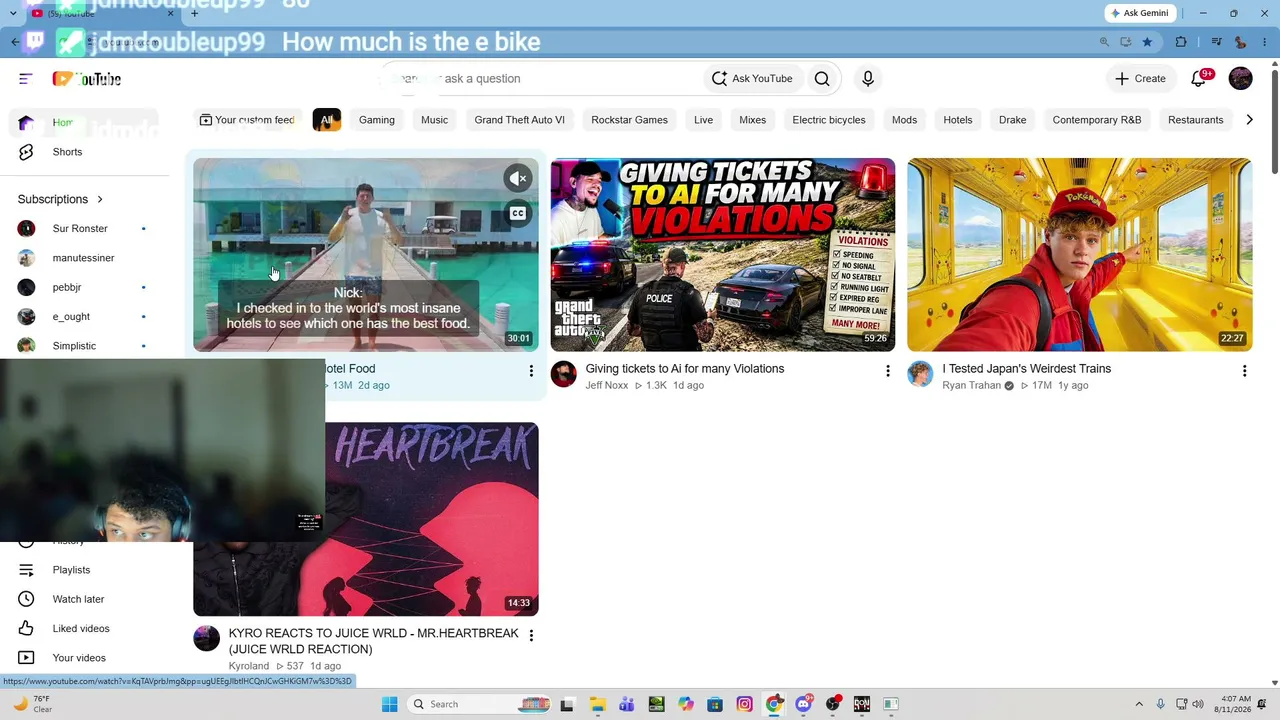Screen dimensions: 1280x720
Task: Click the Ask Gemini button
Action: pyautogui.click(x=1139, y=13)
